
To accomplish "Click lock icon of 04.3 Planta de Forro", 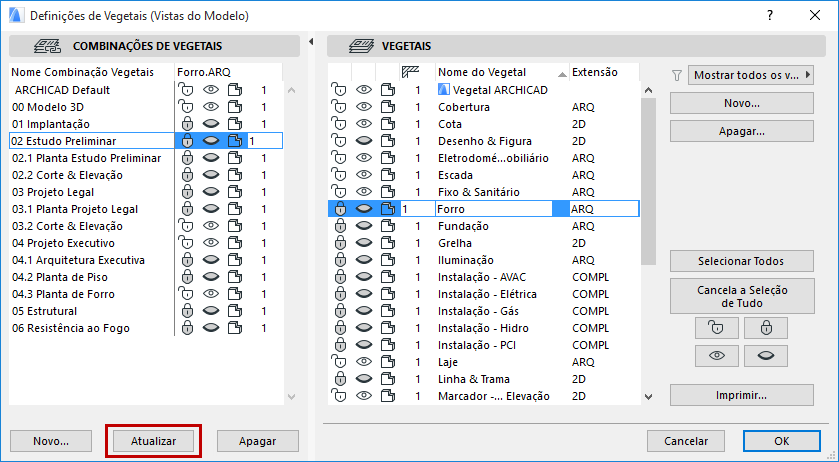I will click(x=186, y=294).
